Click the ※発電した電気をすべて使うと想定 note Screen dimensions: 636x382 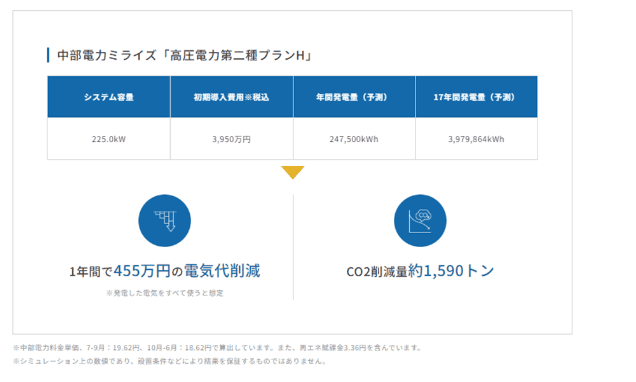coord(165,293)
